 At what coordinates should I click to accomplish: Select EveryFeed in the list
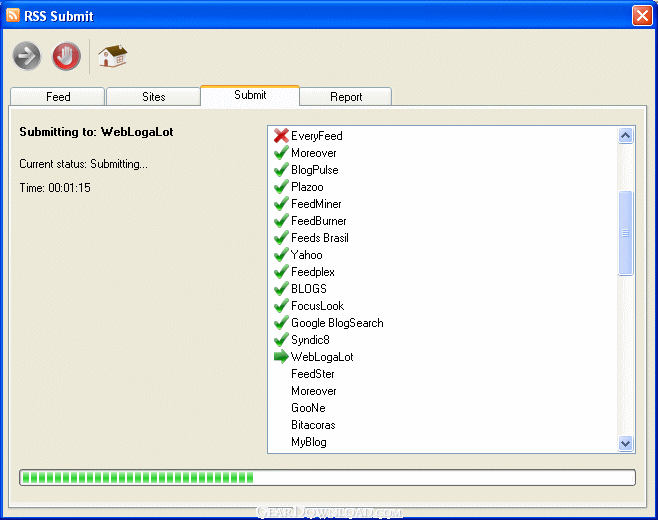pos(316,136)
